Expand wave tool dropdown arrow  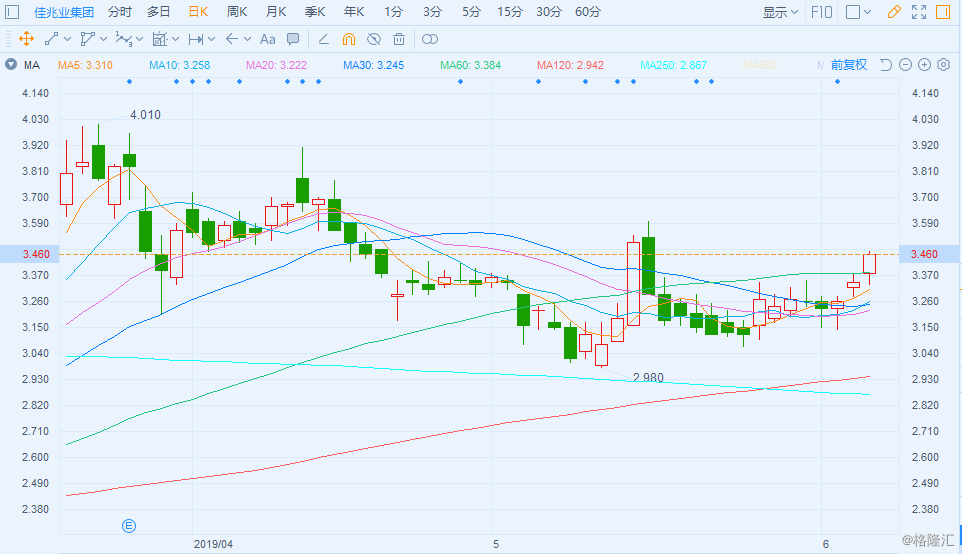[x=139, y=39]
